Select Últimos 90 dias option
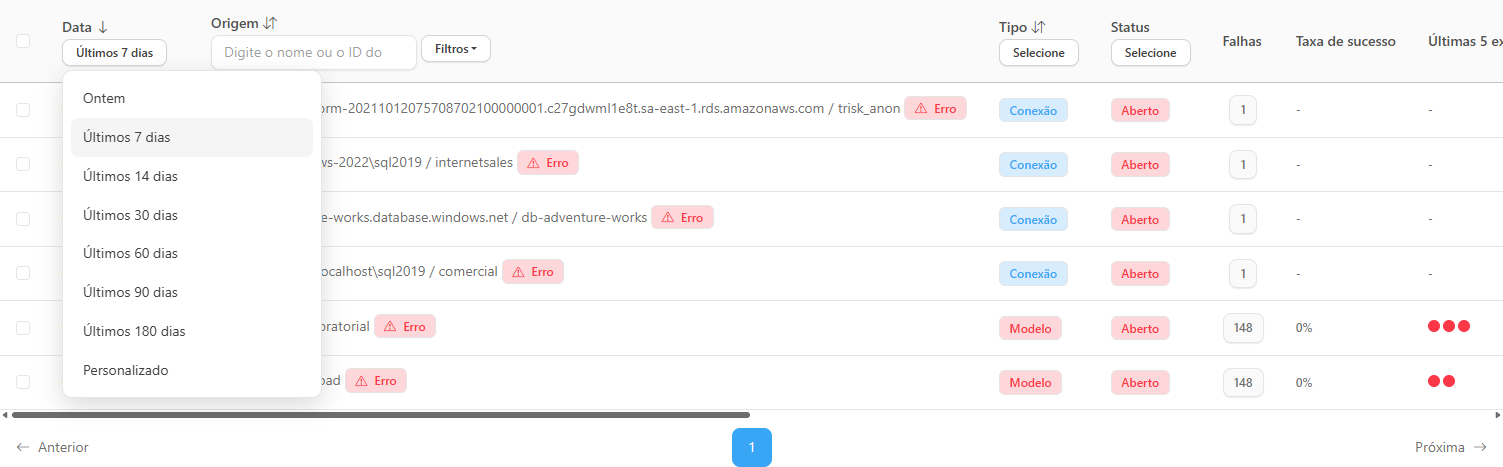This screenshot has width=1503, height=467. click(x=192, y=292)
